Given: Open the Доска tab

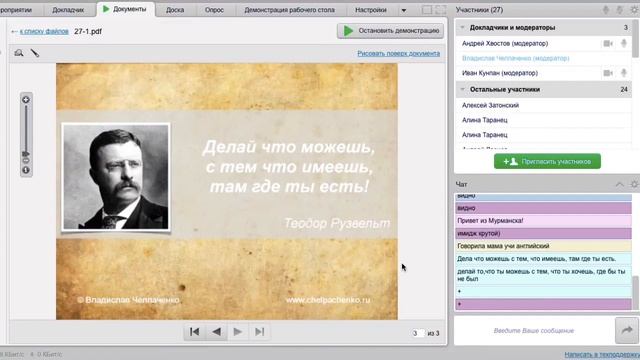Looking at the screenshot, I should tap(175, 10).
